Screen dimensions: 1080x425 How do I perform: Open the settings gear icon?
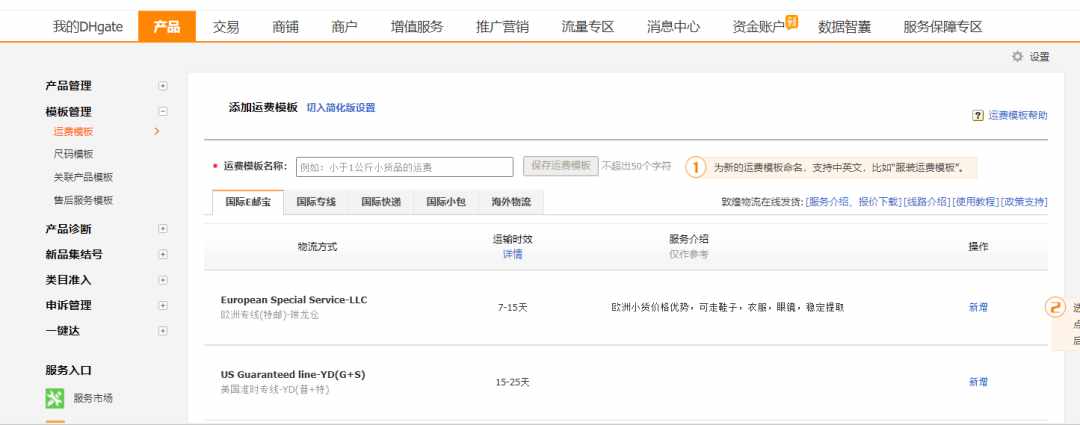point(1017,57)
